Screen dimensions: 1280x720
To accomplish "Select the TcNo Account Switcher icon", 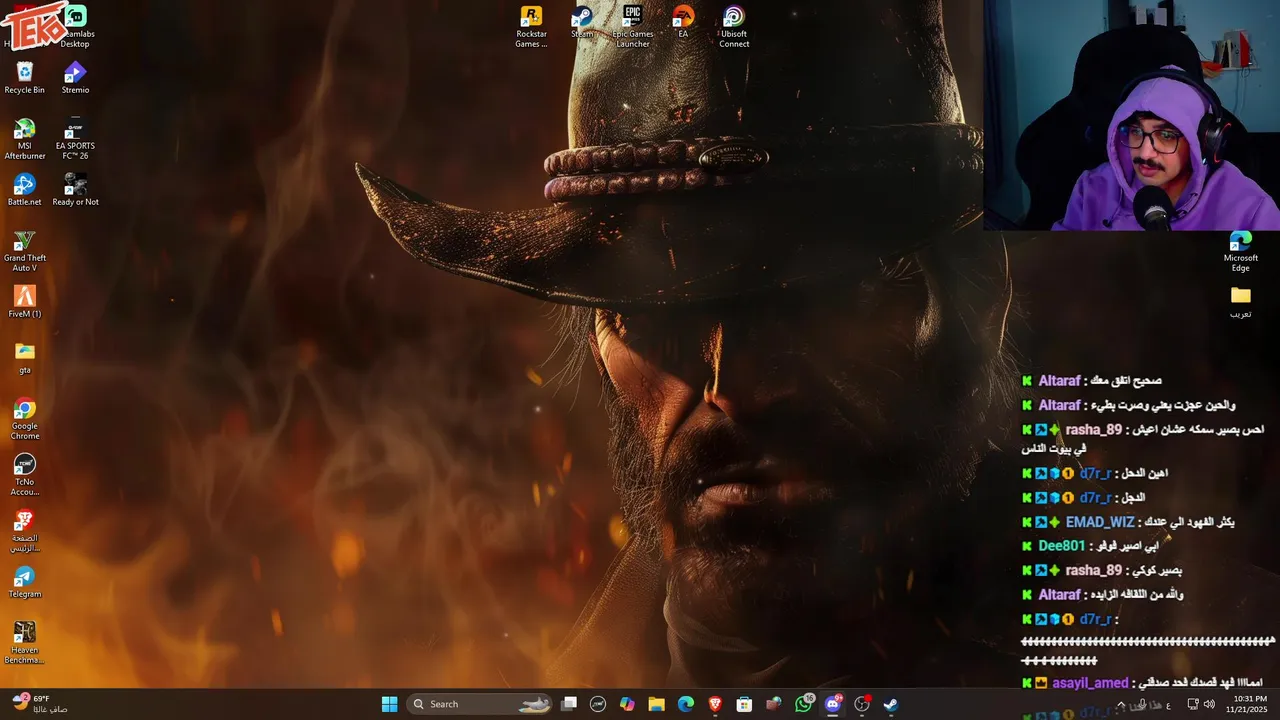I will [x=25, y=475].
